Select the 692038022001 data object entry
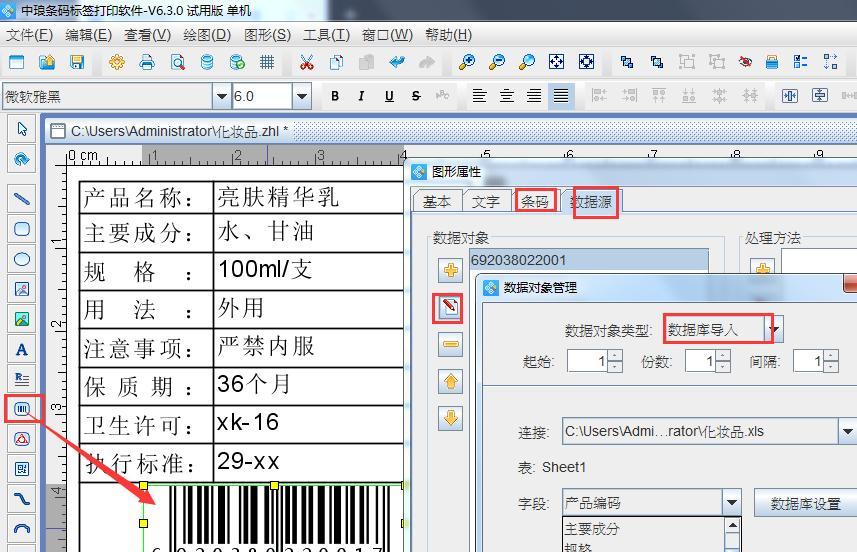Screen dimensions: 857x552 click(589, 260)
